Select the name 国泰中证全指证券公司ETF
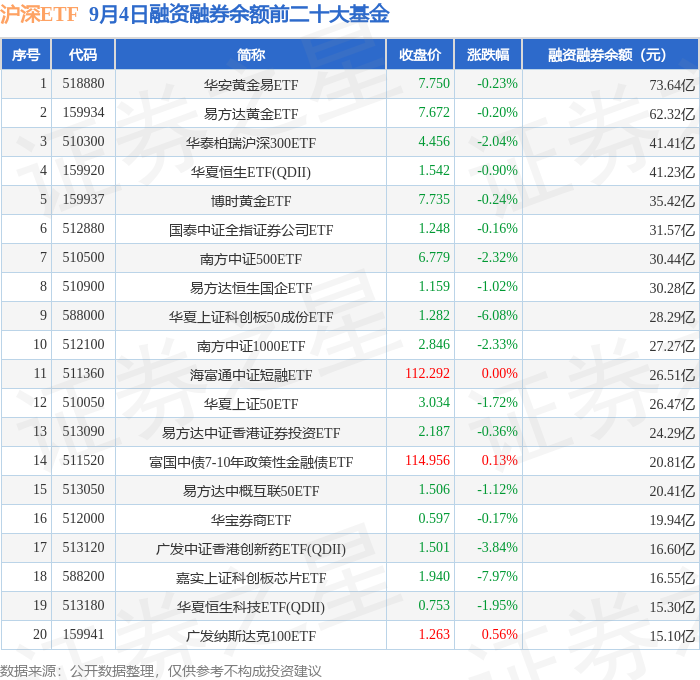 (251, 230)
